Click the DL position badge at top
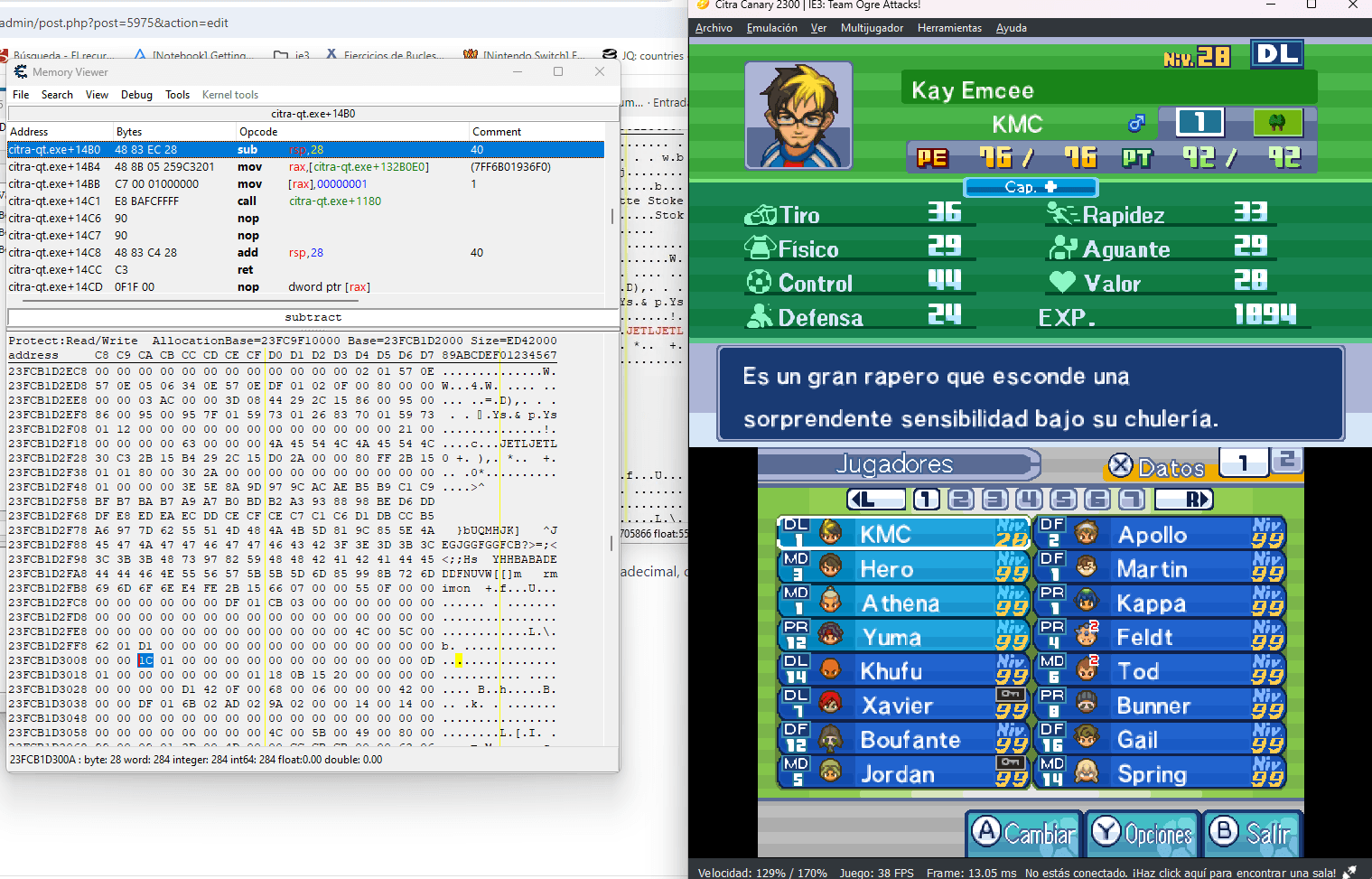 tap(1277, 54)
